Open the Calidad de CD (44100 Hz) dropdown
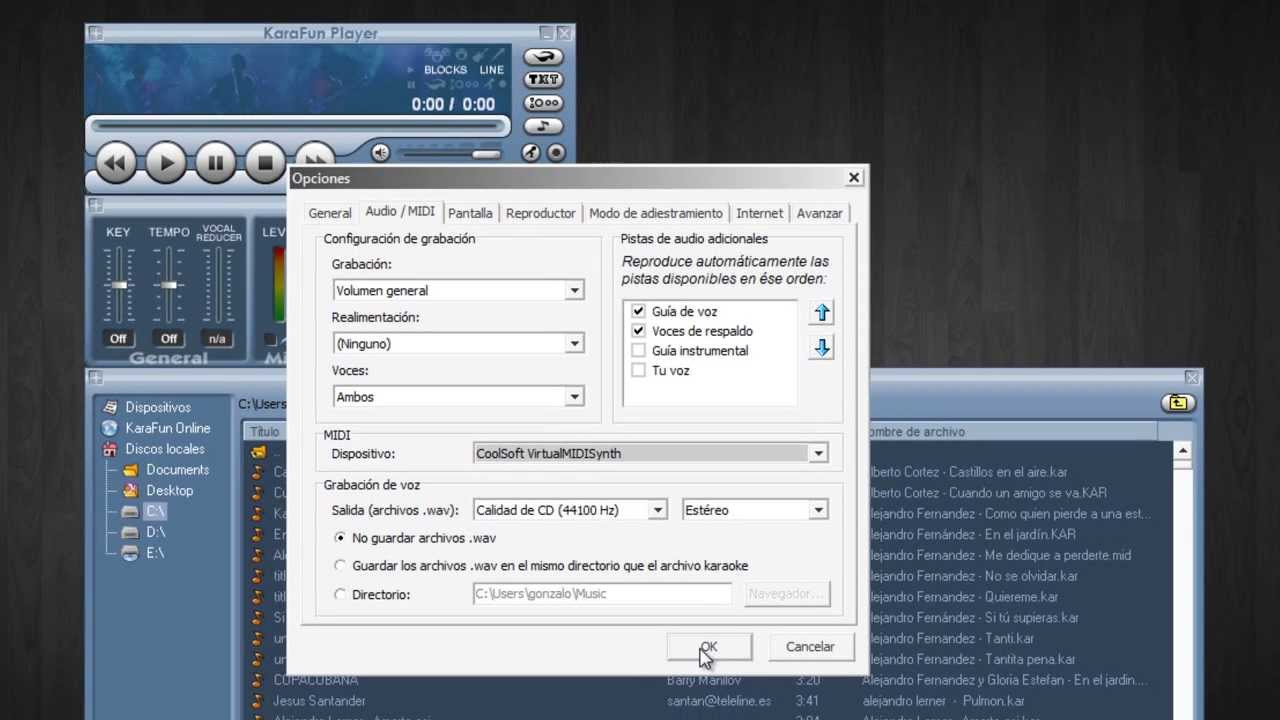The image size is (1280, 720). (570, 510)
